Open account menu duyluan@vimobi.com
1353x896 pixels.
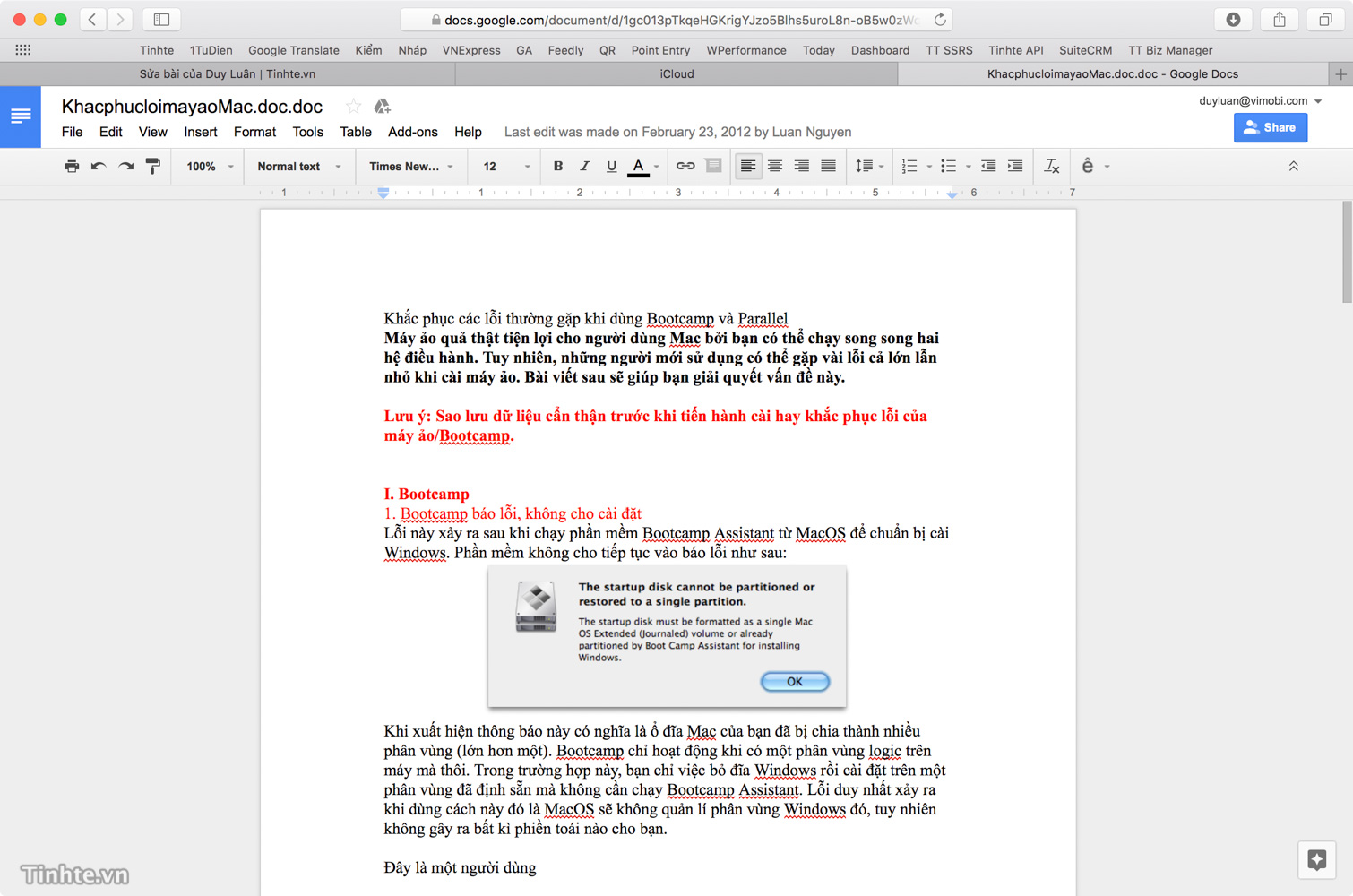1261,100
